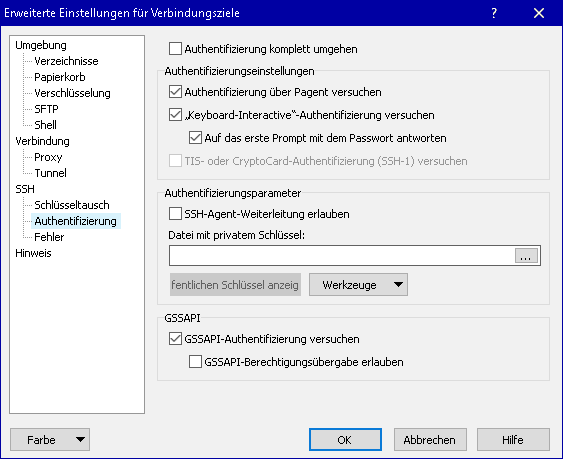Go to Verschlüsselung page
The height and width of the screenshot is (459, 563).
click(72, 93)
